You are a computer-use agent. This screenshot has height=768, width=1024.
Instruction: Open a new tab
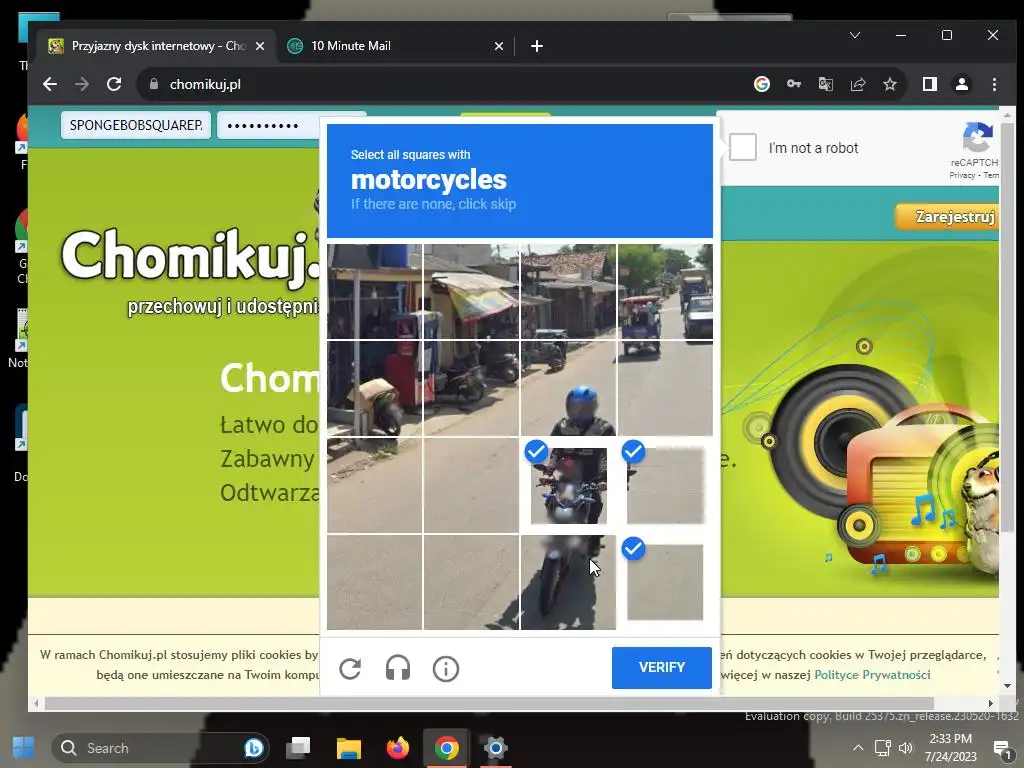537,46
